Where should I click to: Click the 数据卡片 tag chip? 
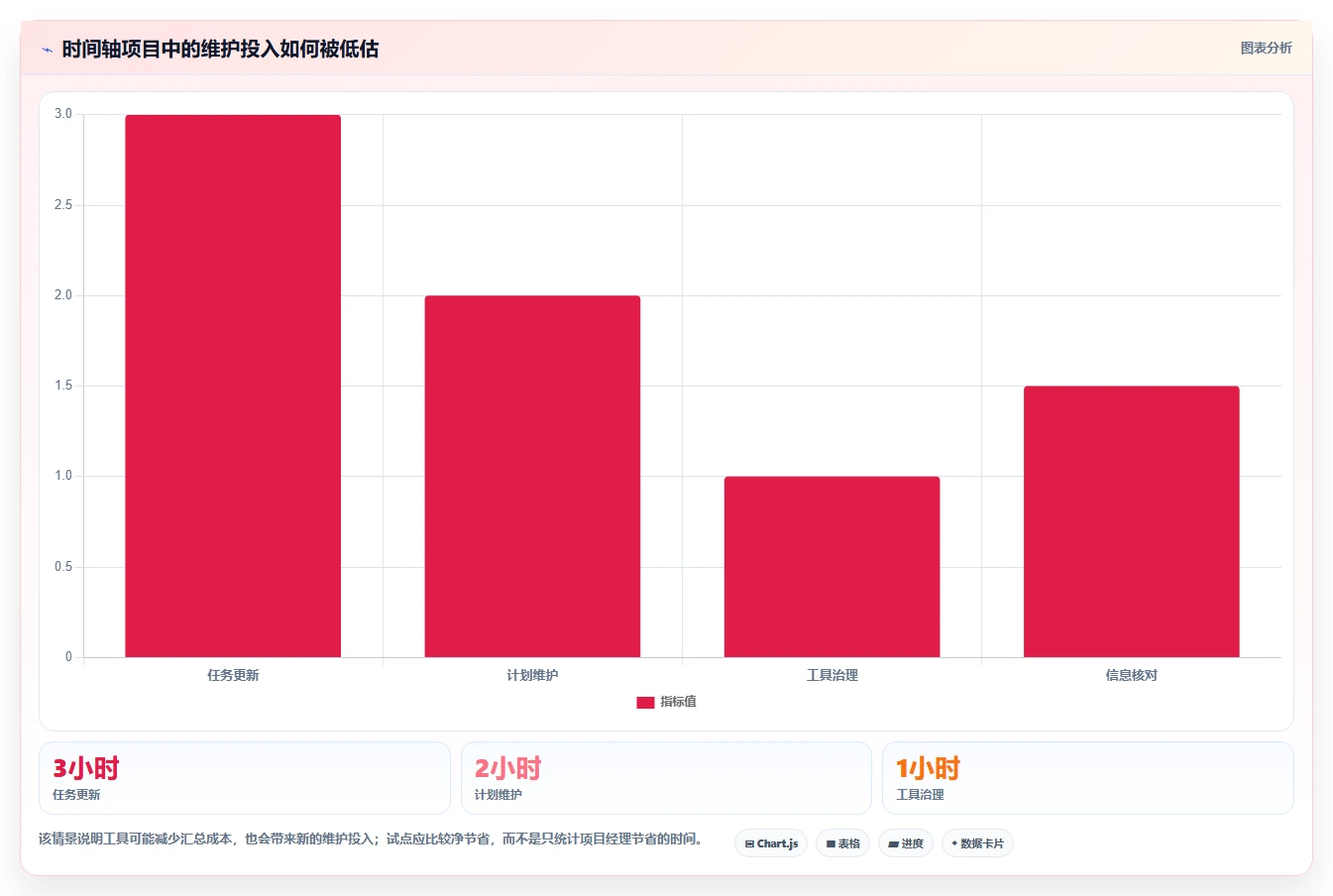pyautogui.click(x=977, y=843)
